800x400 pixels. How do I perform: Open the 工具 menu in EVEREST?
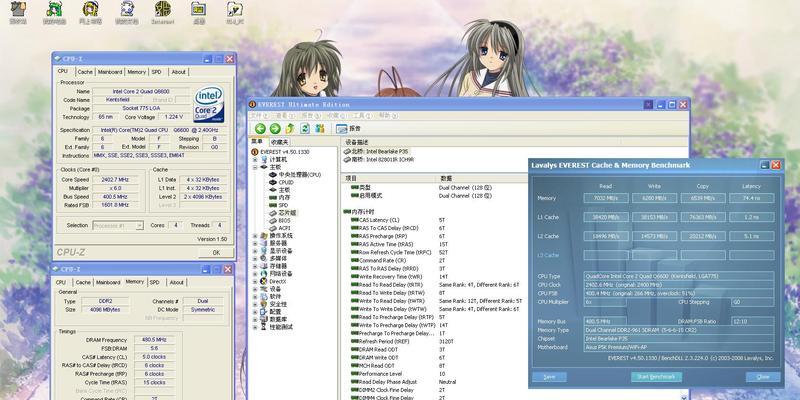click(x=361, y=116)
